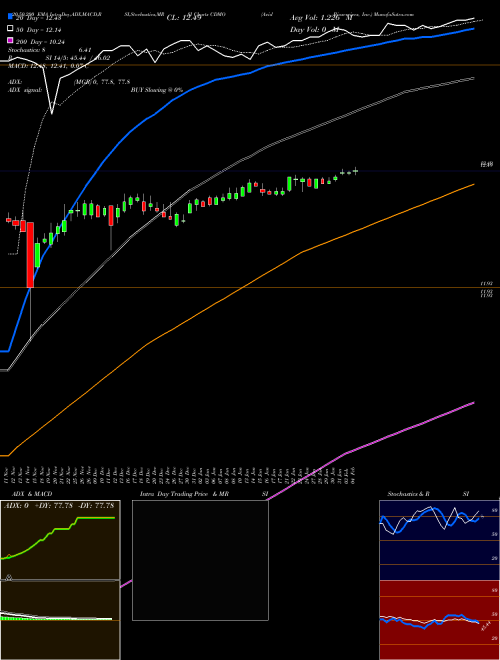500x660 pixels.
Task: Click the 12.49 price label on right axis
Action: point(487,164)
